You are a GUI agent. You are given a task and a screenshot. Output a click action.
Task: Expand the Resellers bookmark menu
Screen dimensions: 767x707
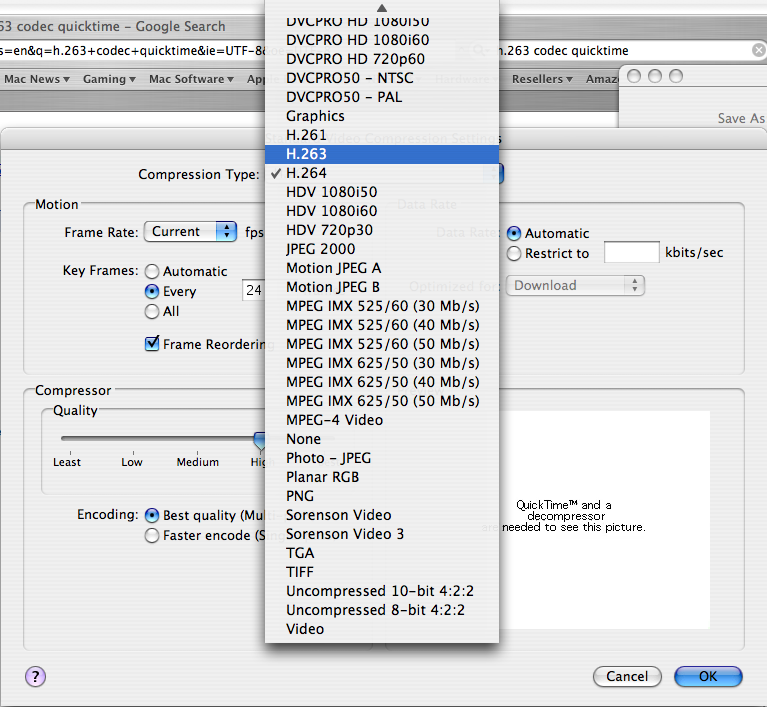pyautogui.click(x=542, y=79)
